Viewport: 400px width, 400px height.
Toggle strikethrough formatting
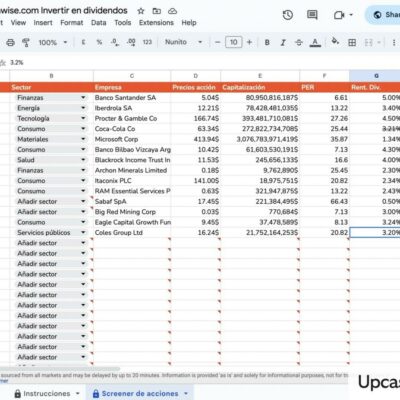[x=299, y=42]
